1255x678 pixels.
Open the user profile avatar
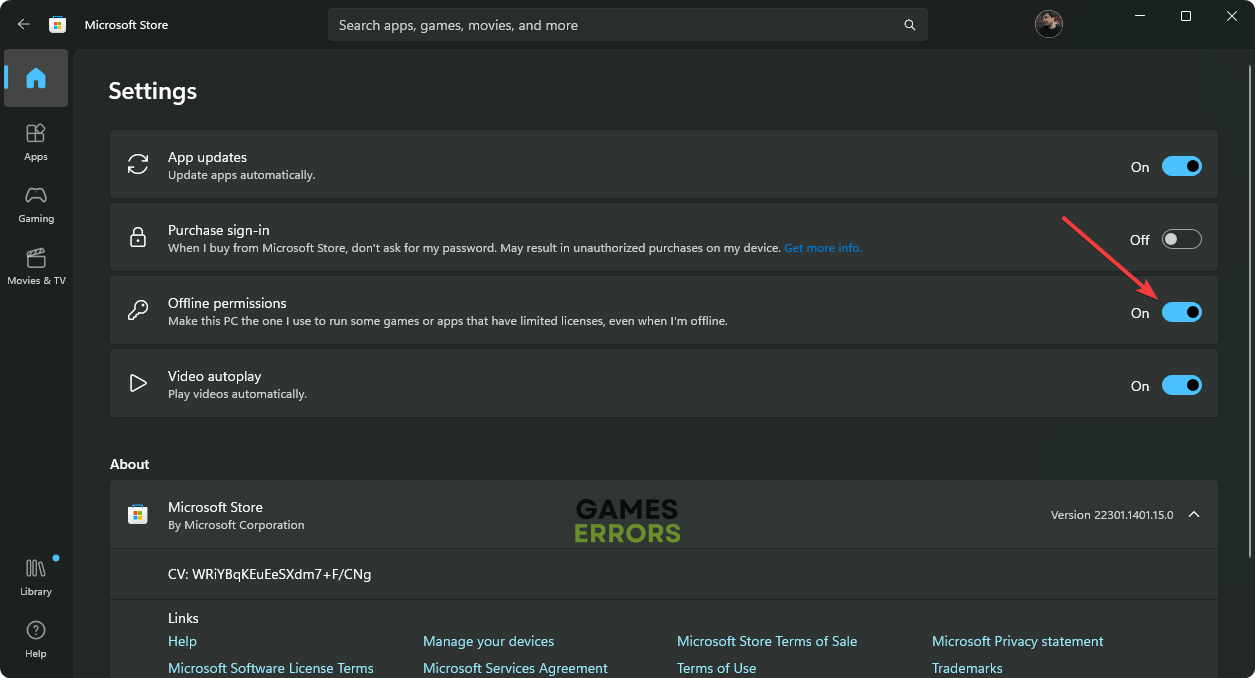1048,24
